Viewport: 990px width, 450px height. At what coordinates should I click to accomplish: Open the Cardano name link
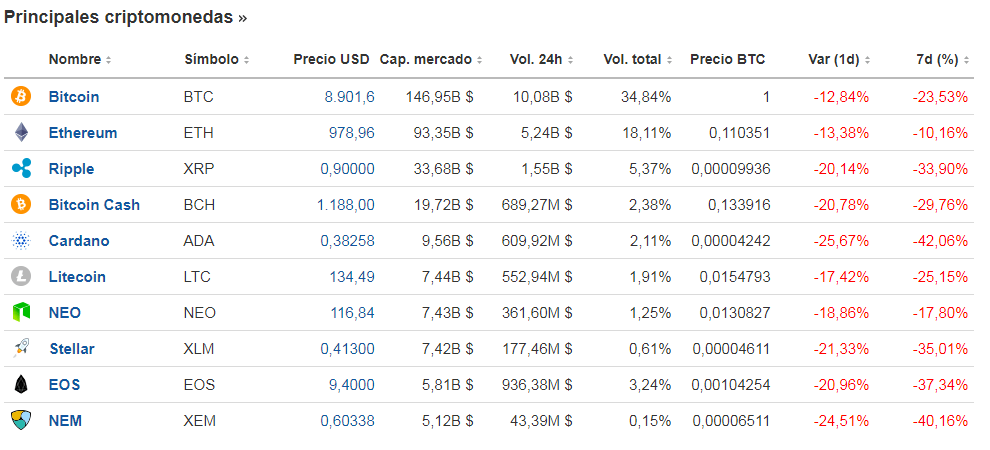(79, 241)
